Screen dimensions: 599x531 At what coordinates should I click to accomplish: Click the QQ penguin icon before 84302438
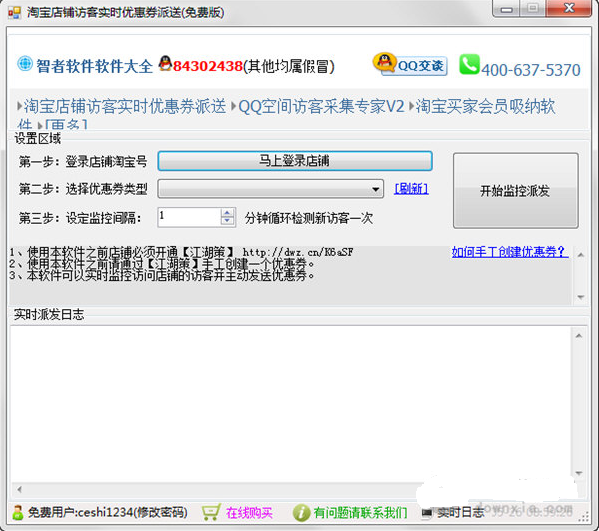pyautogui.click(x=165, y=63)
